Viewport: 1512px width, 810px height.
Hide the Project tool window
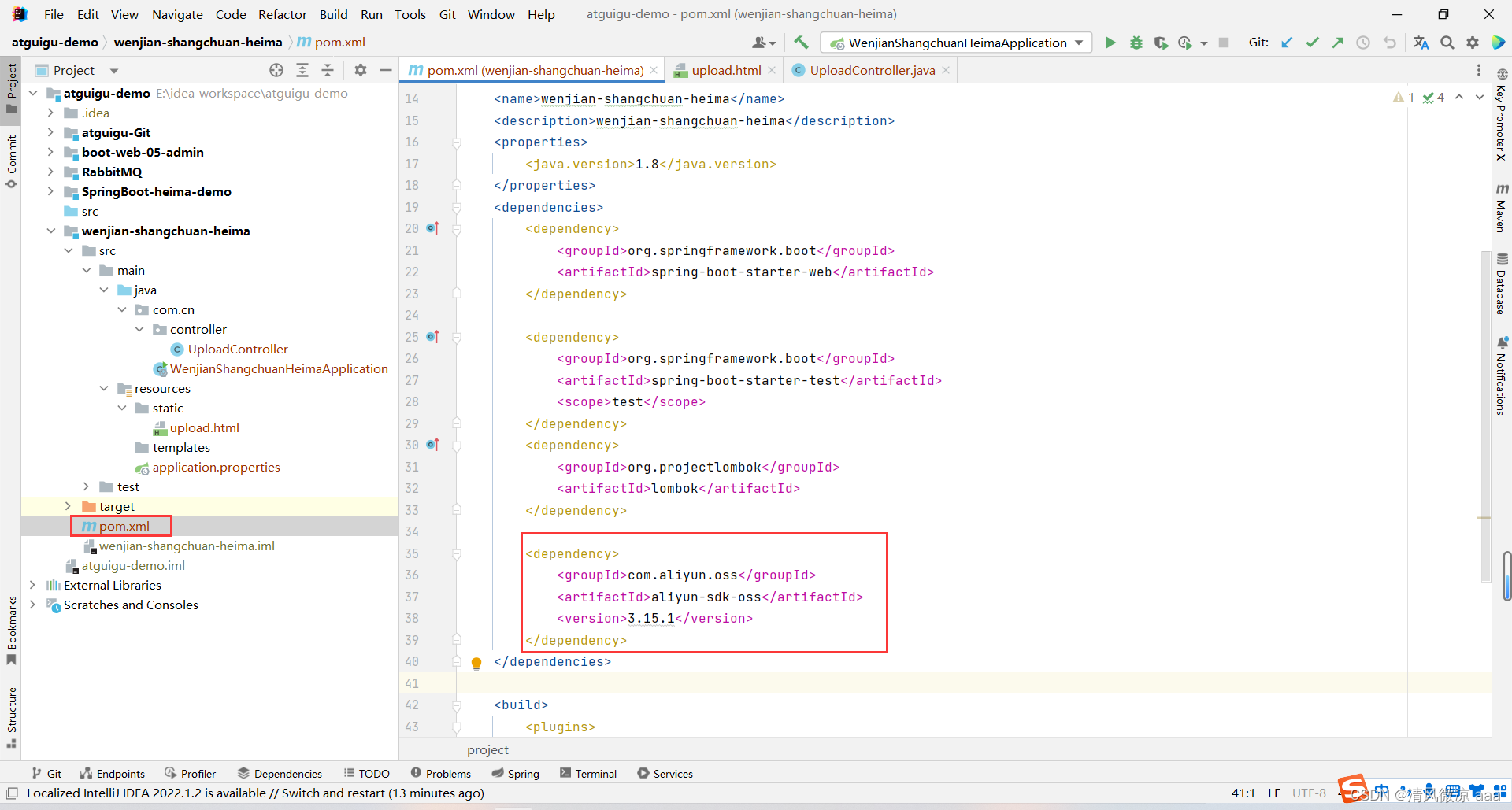pos(386,70)
